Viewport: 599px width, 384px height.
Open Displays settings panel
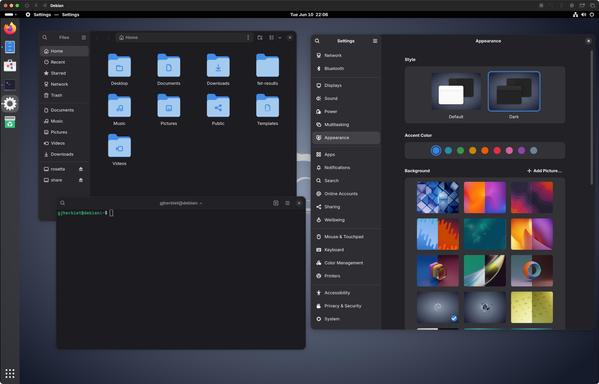[346, 85]
